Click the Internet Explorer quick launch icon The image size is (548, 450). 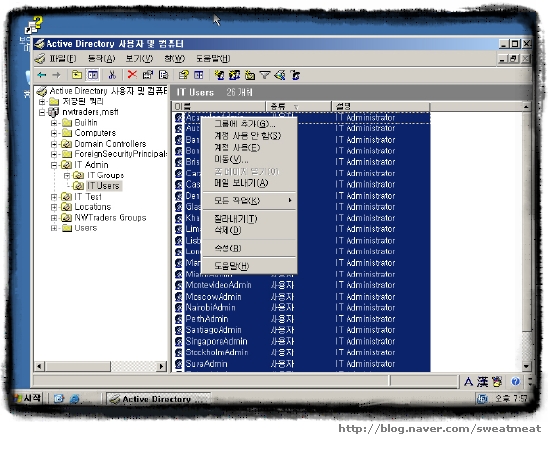click(74, 399)
